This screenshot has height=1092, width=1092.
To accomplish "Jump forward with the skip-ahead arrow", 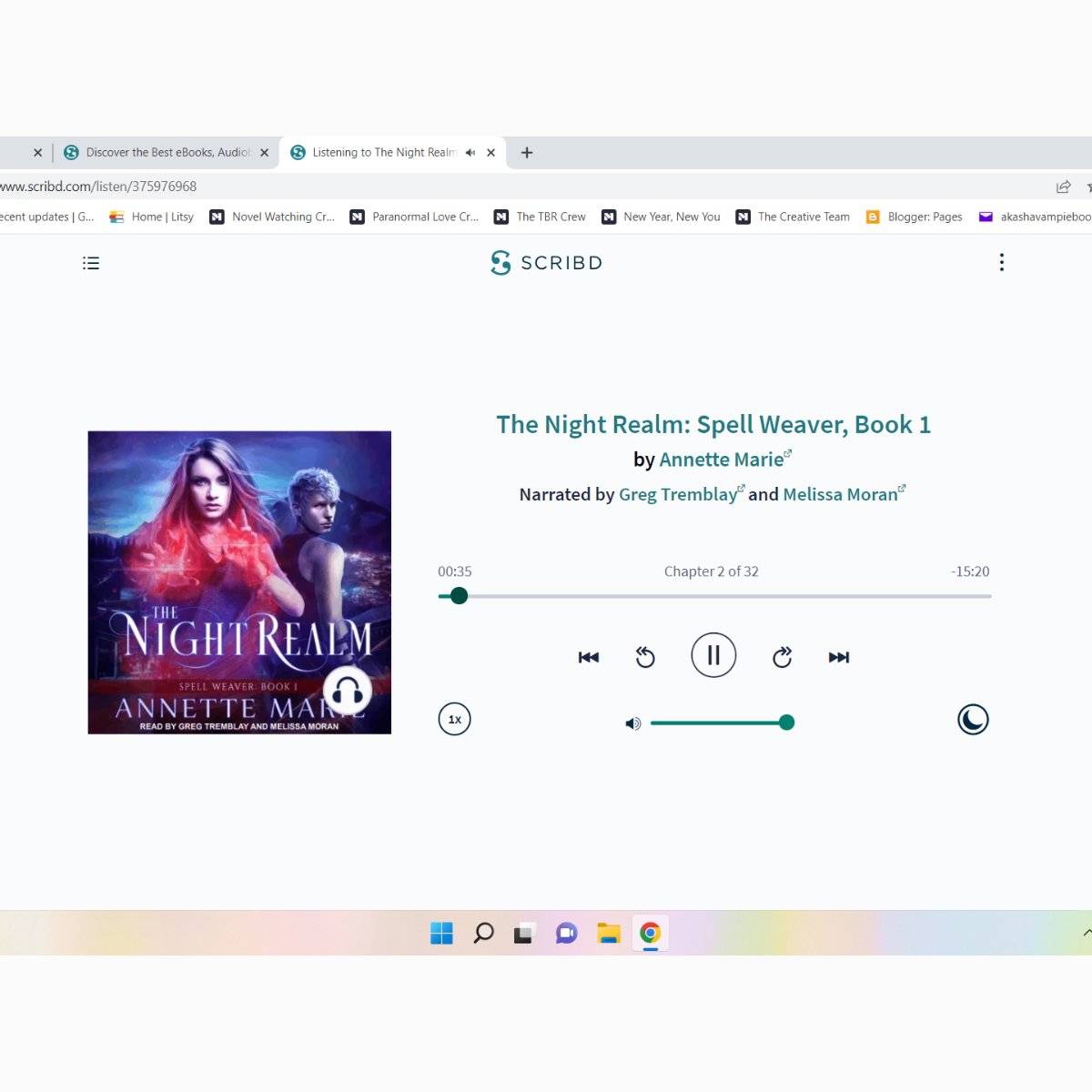I will point(782,657).
